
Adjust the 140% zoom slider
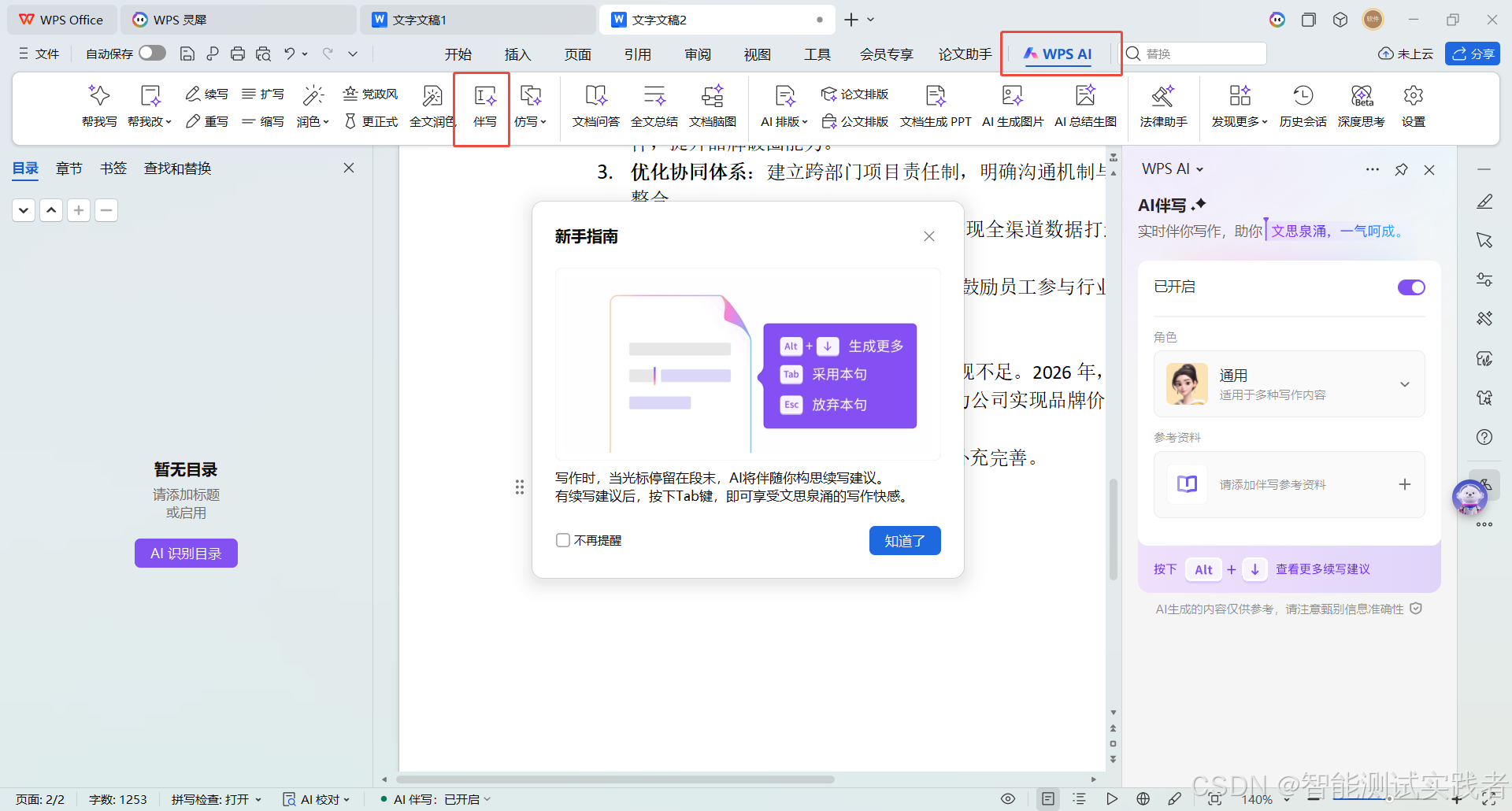(1258, 798)
